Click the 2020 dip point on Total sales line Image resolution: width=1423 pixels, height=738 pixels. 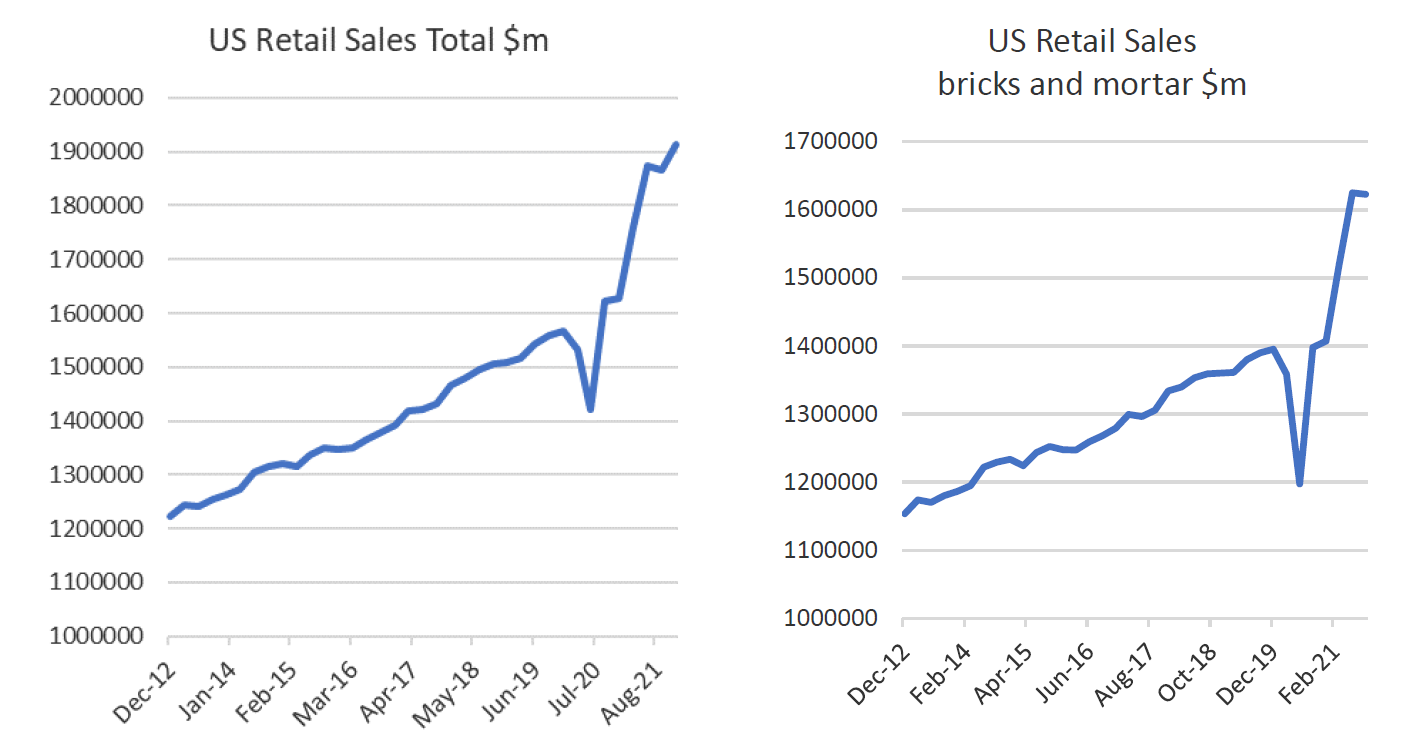[x=591, y=409]
